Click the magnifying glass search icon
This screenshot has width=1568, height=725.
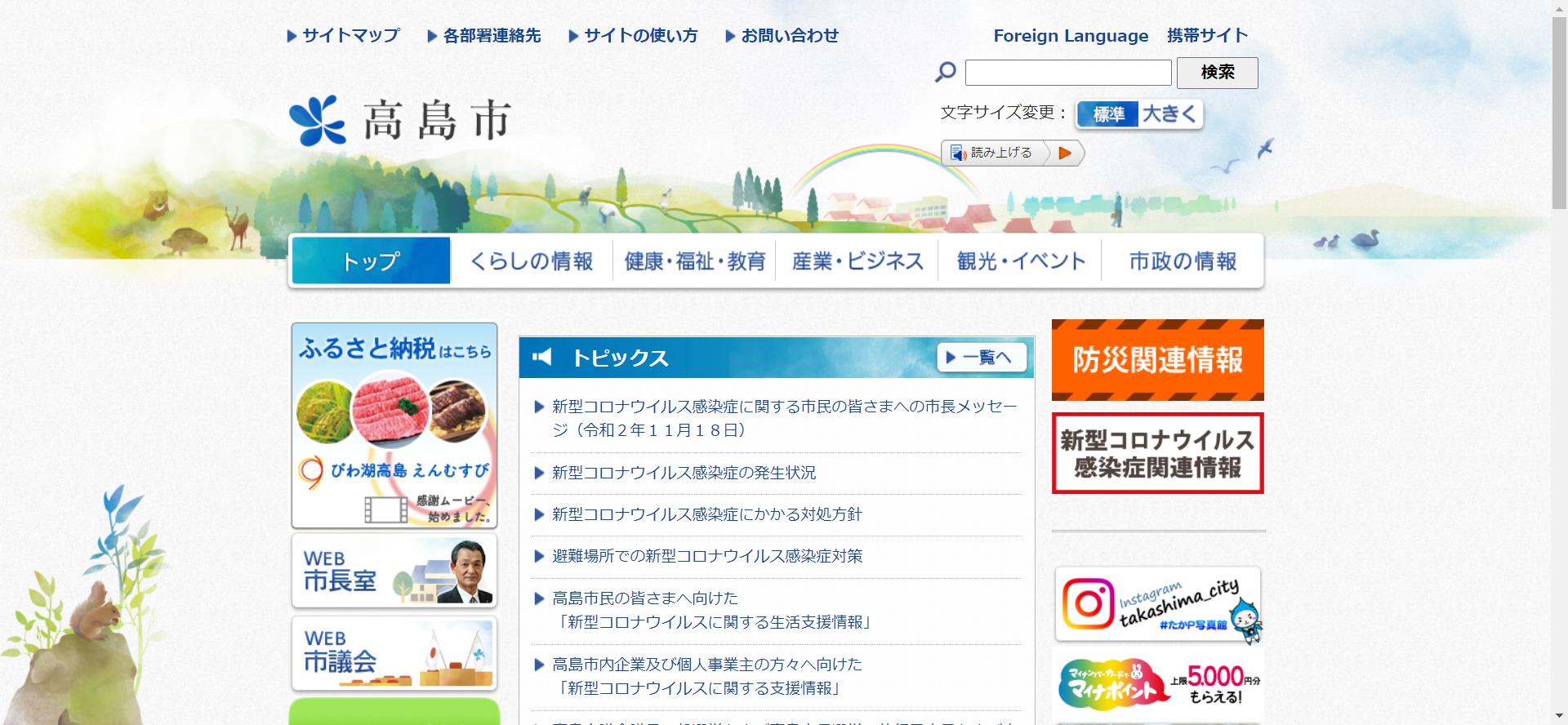click(x=945, y=73)
